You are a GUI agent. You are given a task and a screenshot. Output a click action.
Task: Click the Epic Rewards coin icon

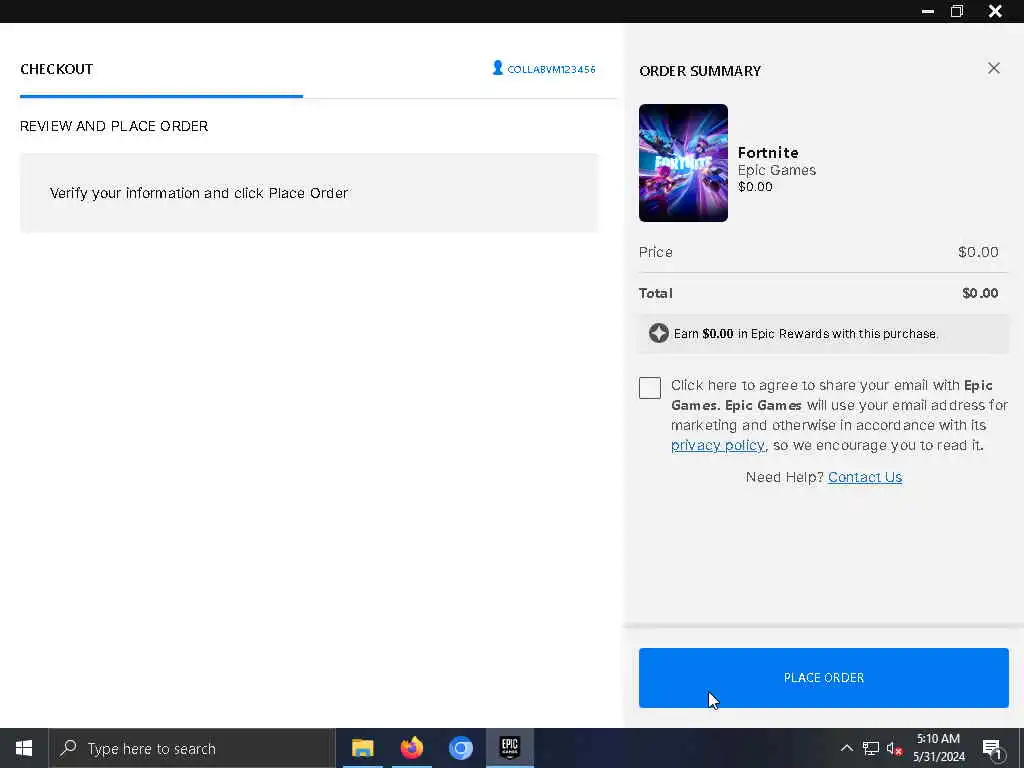658,333
